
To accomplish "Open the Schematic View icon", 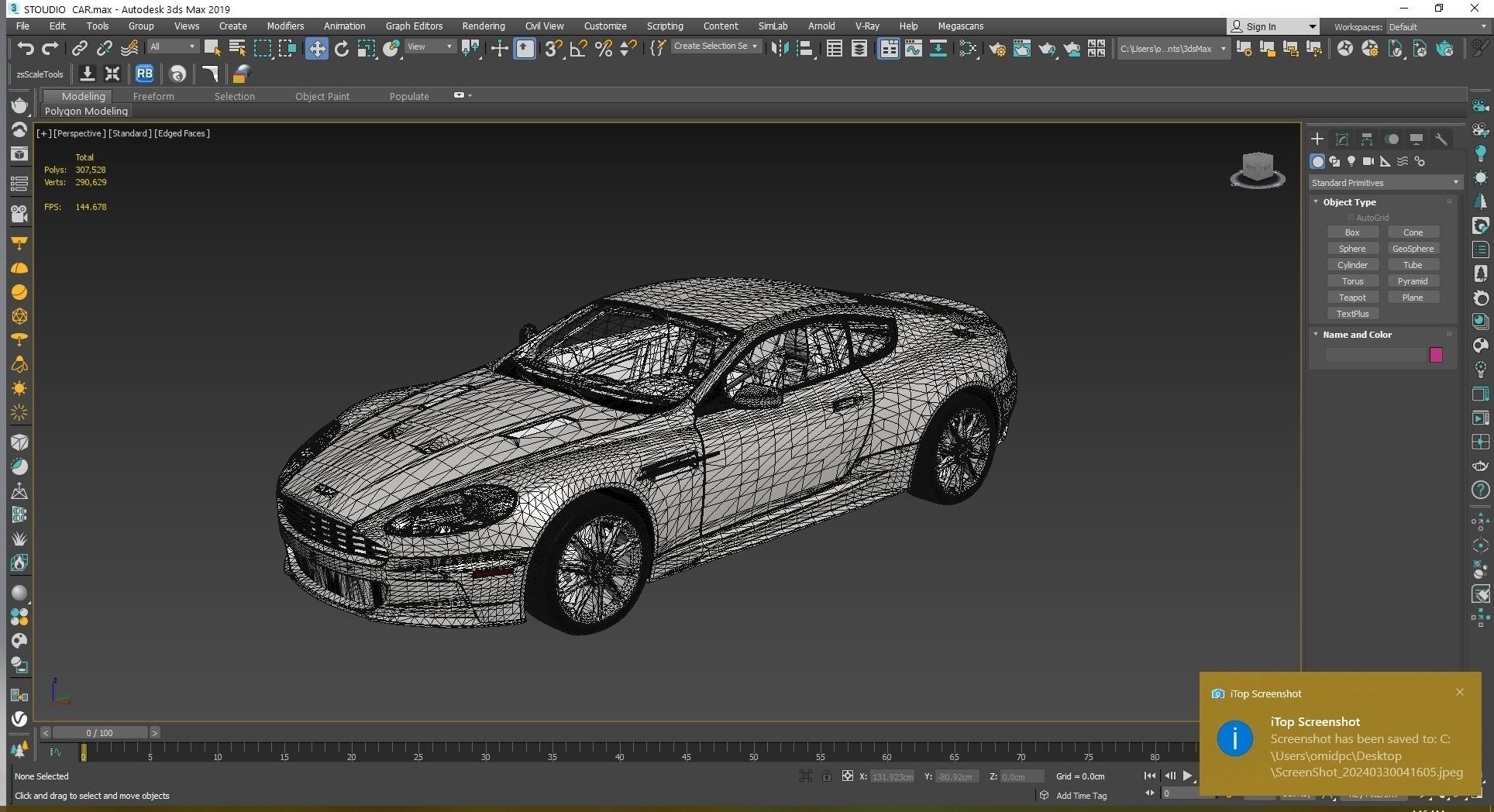I will point(938,49).
